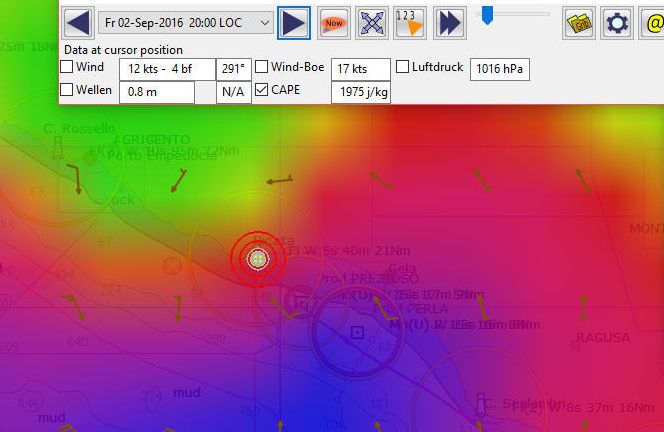Viewport: 664px width, 432px height.
Task: Click the 123 numbered values icon
Action: [x=411, y=22]
